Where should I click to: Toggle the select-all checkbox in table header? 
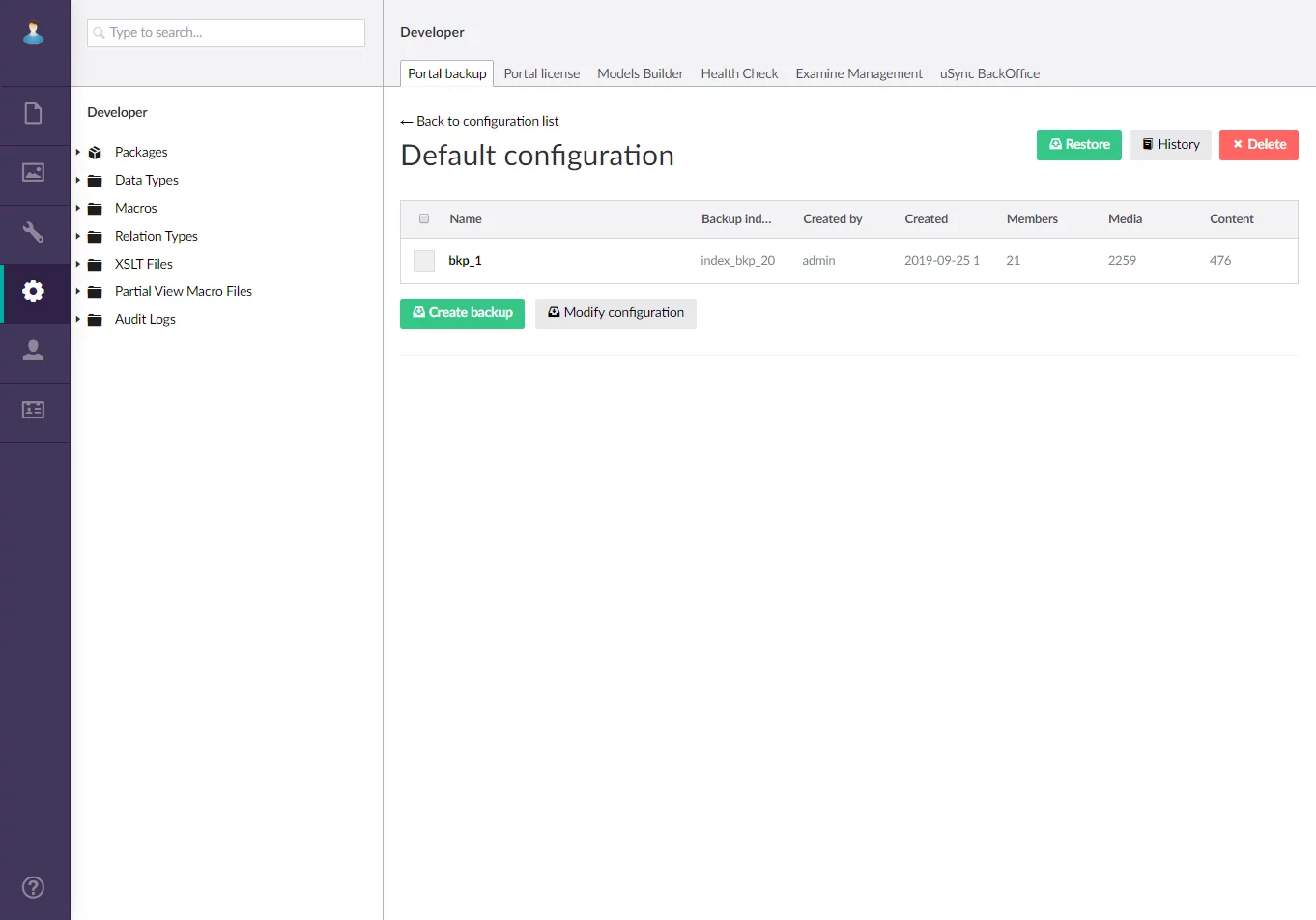tap(424, 219)
